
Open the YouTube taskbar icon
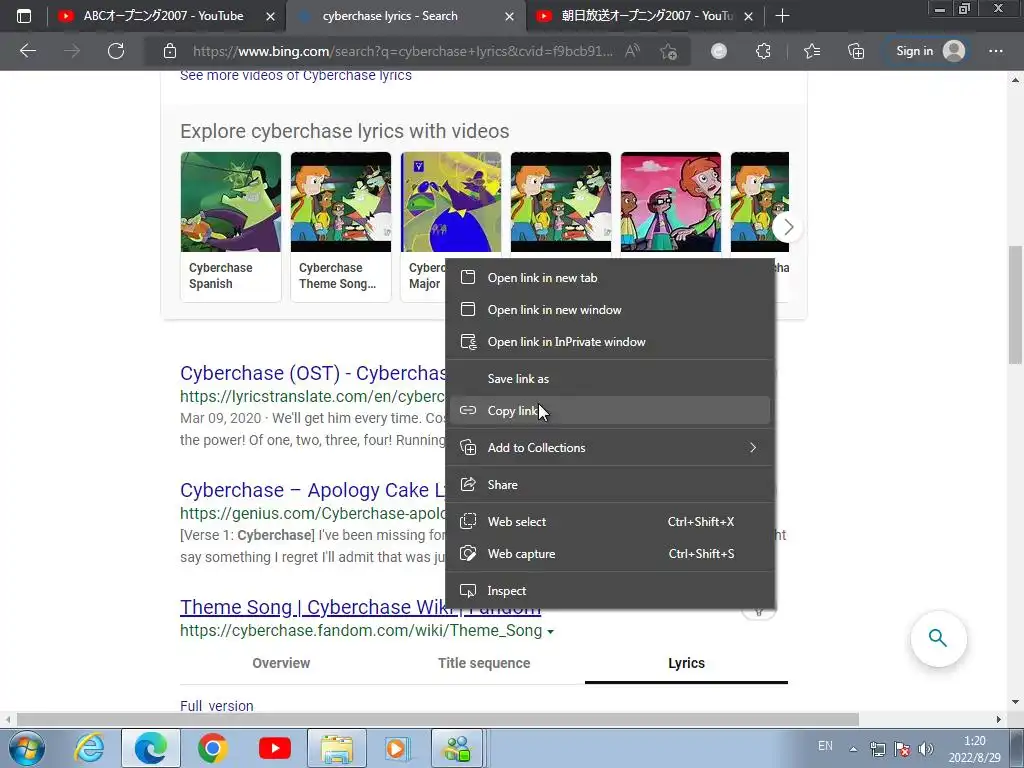274,748
